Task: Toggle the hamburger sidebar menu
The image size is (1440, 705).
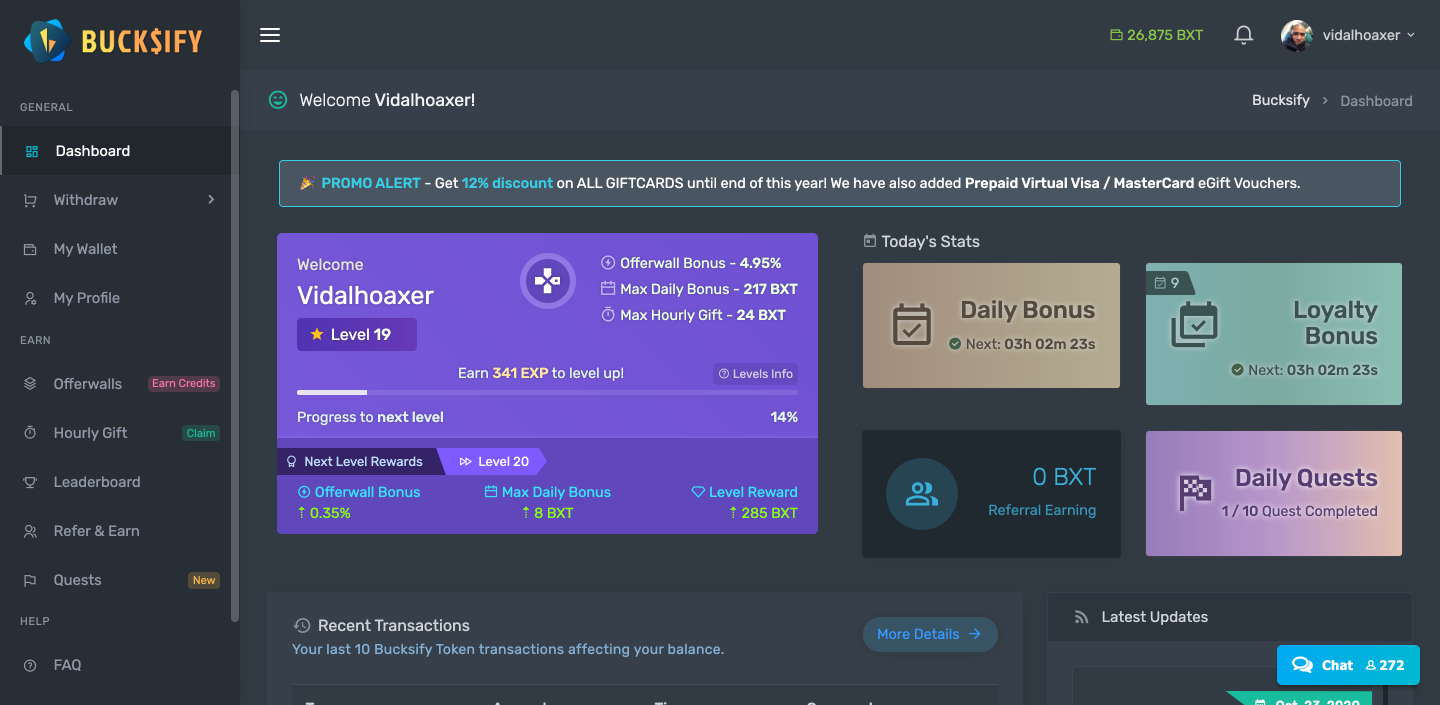Action: (x=270, y=35)
